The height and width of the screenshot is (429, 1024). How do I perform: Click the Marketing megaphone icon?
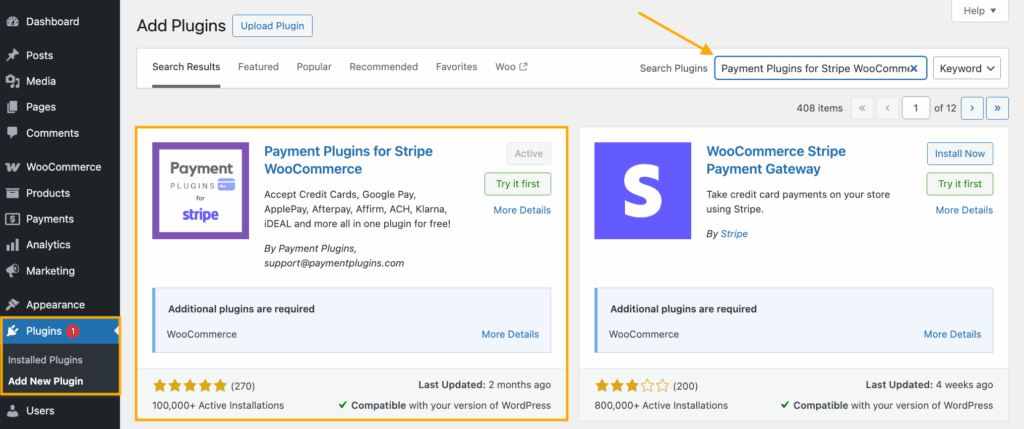(x=12, y=271)
